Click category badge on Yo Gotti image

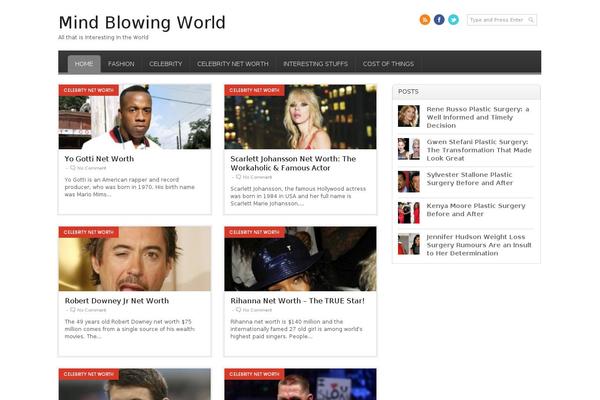coord(88,90)
